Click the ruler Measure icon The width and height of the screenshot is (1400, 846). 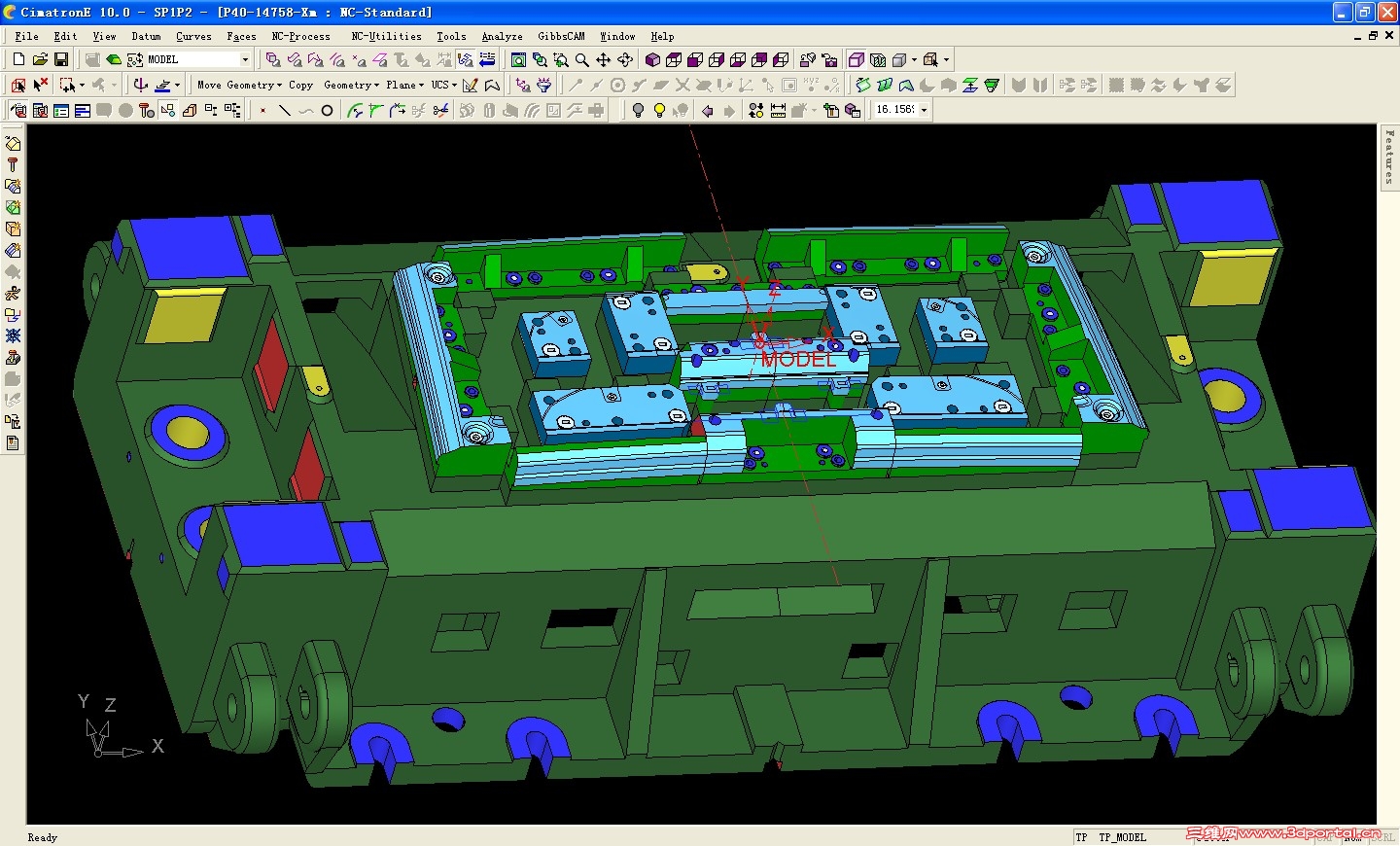point(778,111)
